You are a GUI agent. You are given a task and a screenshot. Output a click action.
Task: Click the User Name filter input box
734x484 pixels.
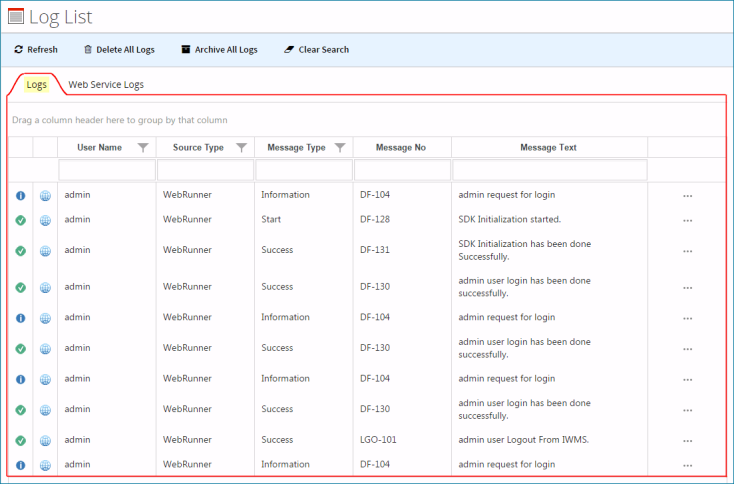point(107,170)
